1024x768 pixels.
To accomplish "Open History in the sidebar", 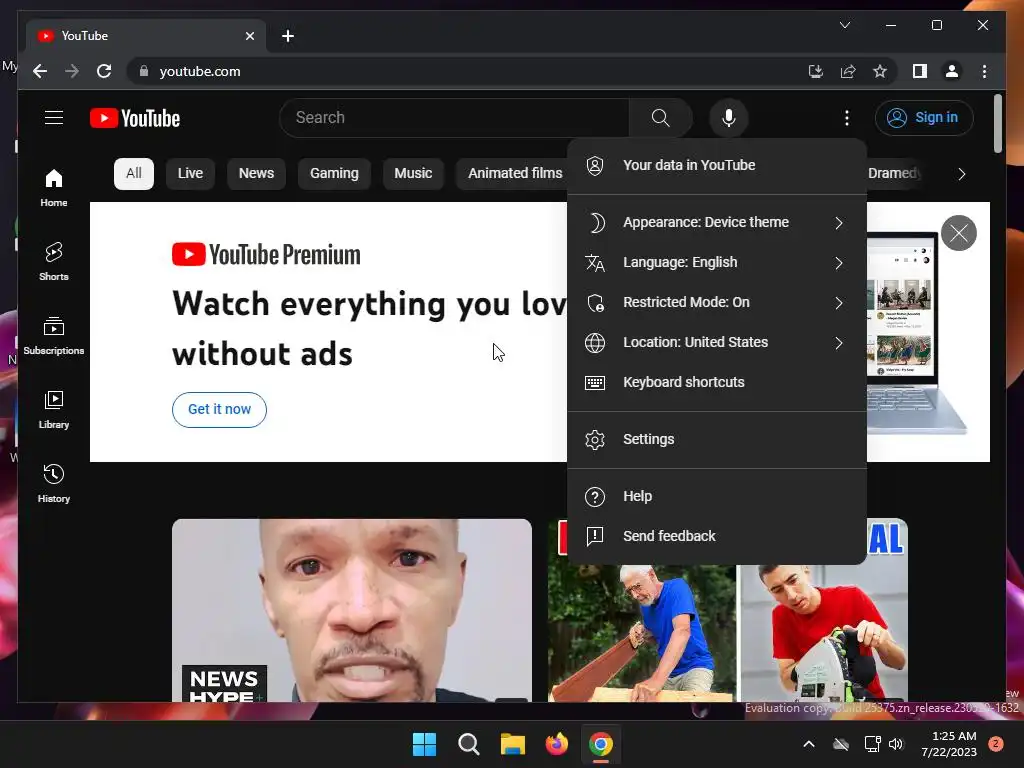I will 54,483.
